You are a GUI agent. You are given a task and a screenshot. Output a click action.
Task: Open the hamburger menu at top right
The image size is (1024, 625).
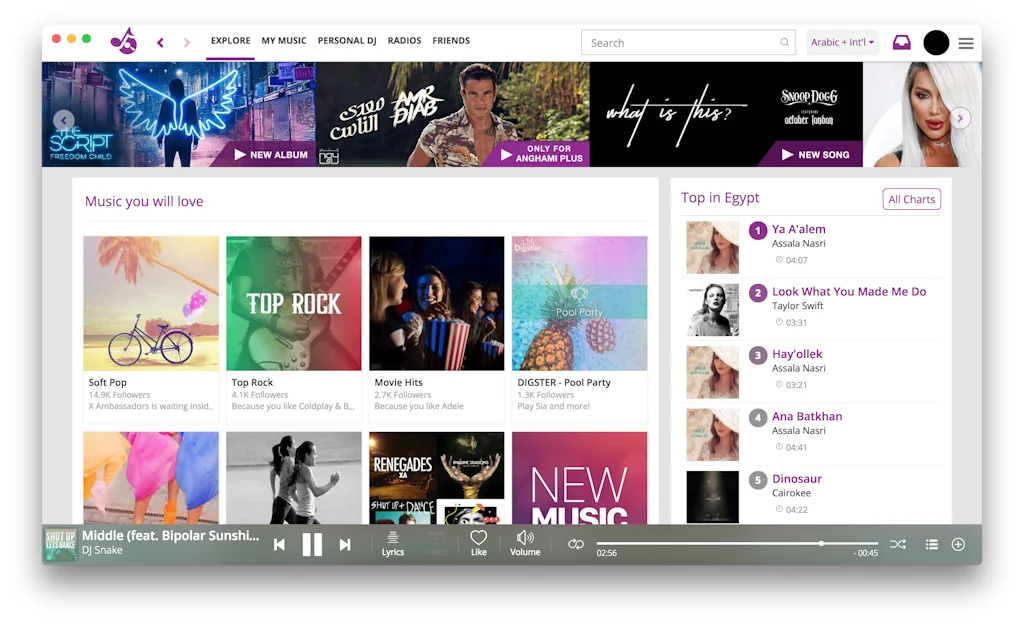[x=965, y=42]
